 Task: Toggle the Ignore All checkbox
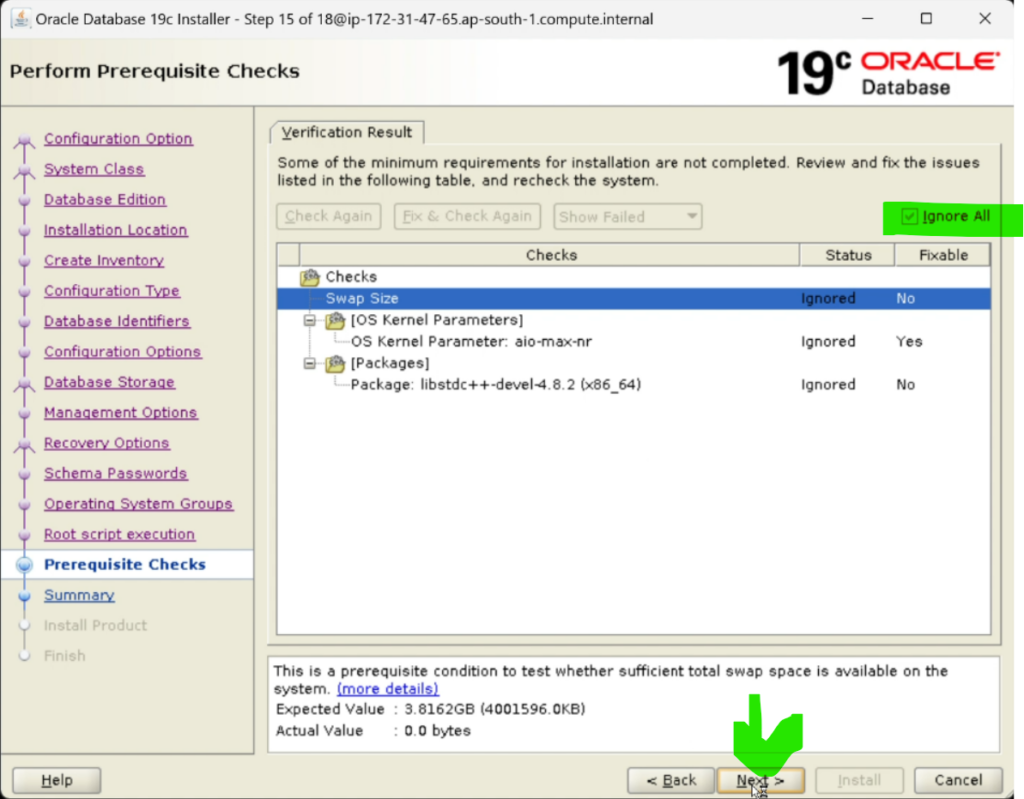(x=909, y=216)
